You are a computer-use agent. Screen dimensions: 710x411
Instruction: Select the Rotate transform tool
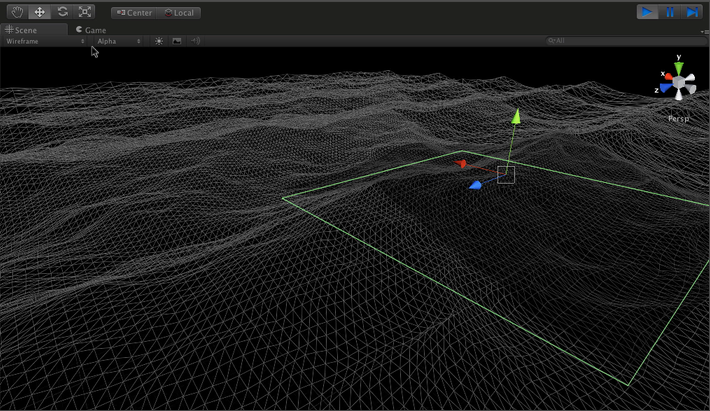[x=62, y=12]
